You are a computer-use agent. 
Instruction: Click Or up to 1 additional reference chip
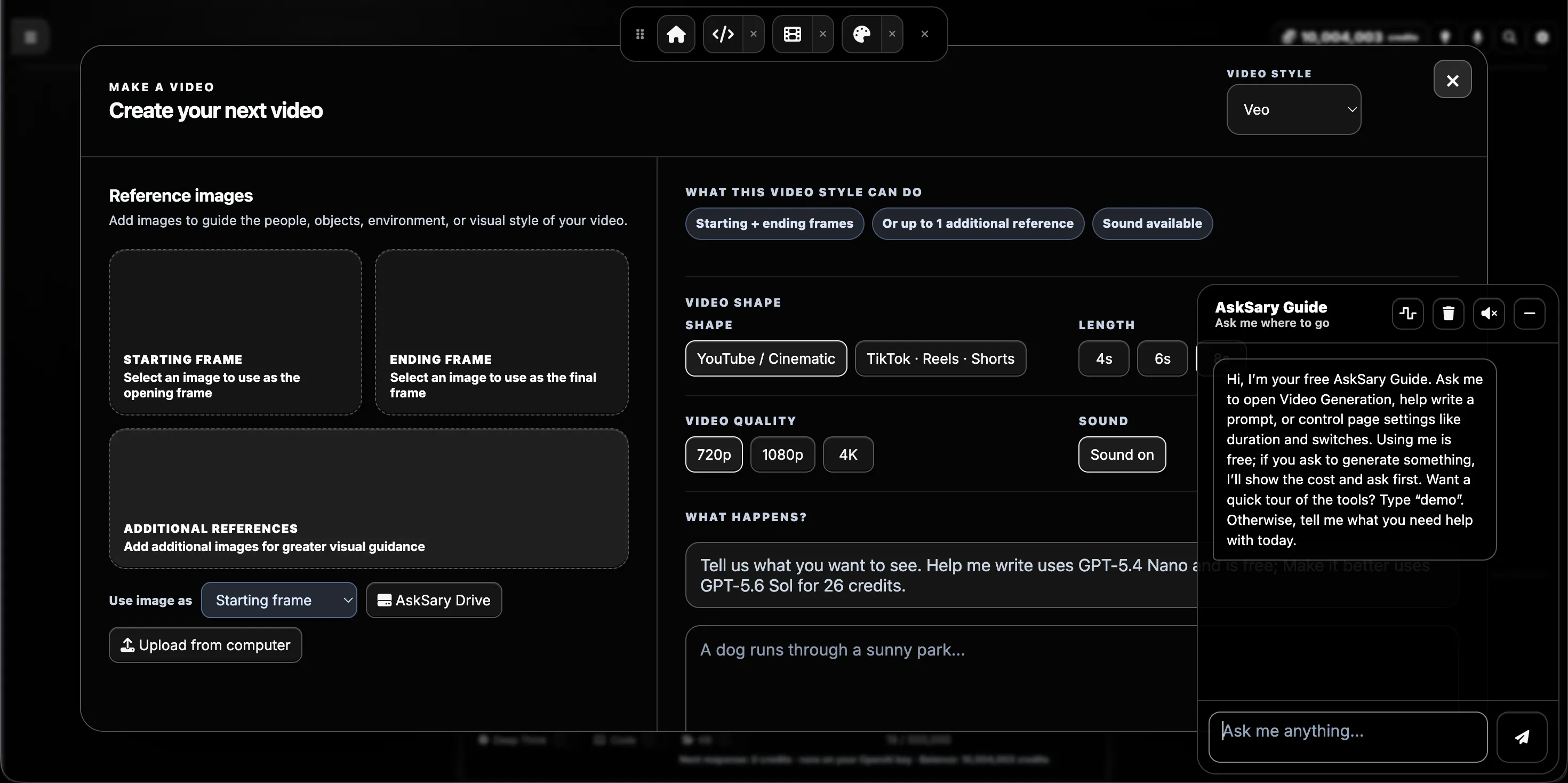[978, 223]
